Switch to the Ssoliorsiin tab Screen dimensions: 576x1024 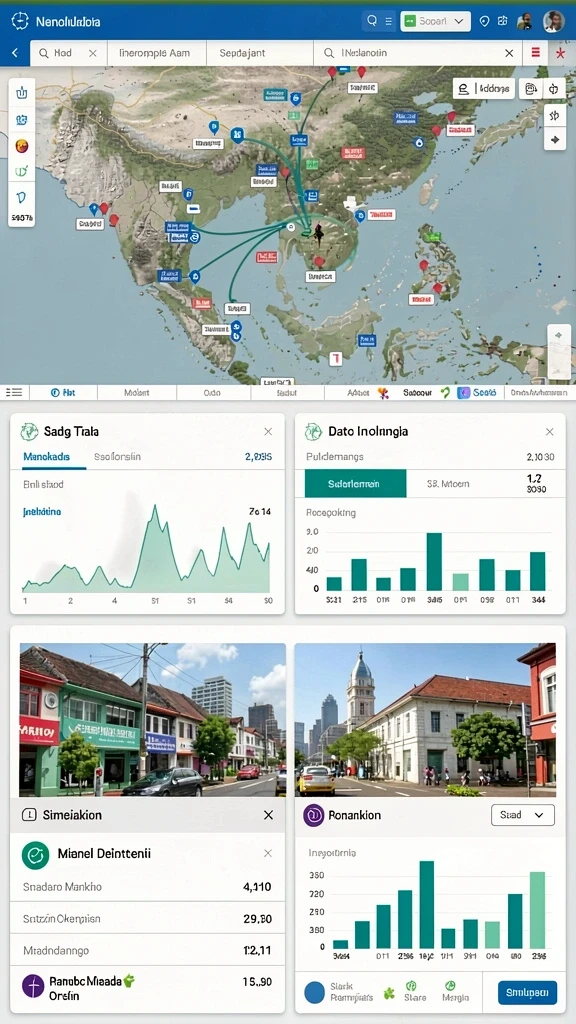point(118,456)
